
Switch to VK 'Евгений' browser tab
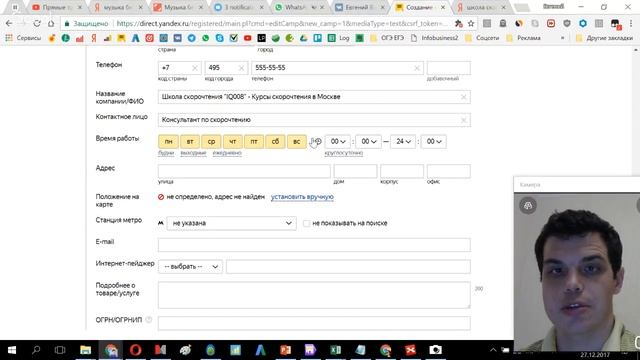point(360,7)
